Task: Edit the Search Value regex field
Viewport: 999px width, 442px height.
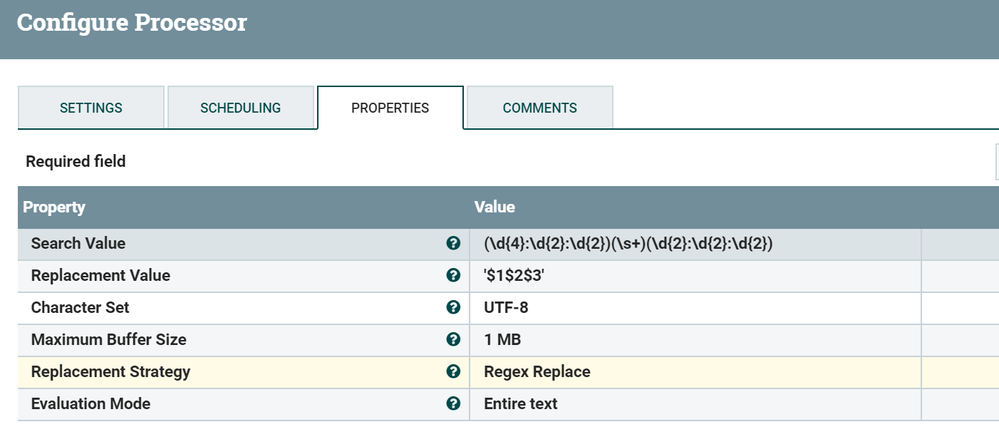Action: click(x=629, y=244)
